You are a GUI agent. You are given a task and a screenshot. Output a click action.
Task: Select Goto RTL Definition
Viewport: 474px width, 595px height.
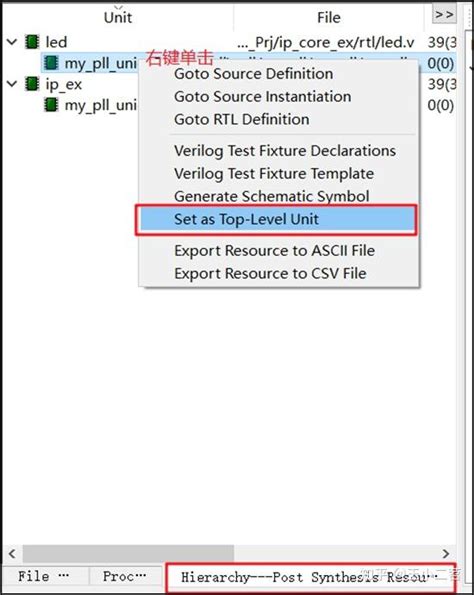point(241,119)
